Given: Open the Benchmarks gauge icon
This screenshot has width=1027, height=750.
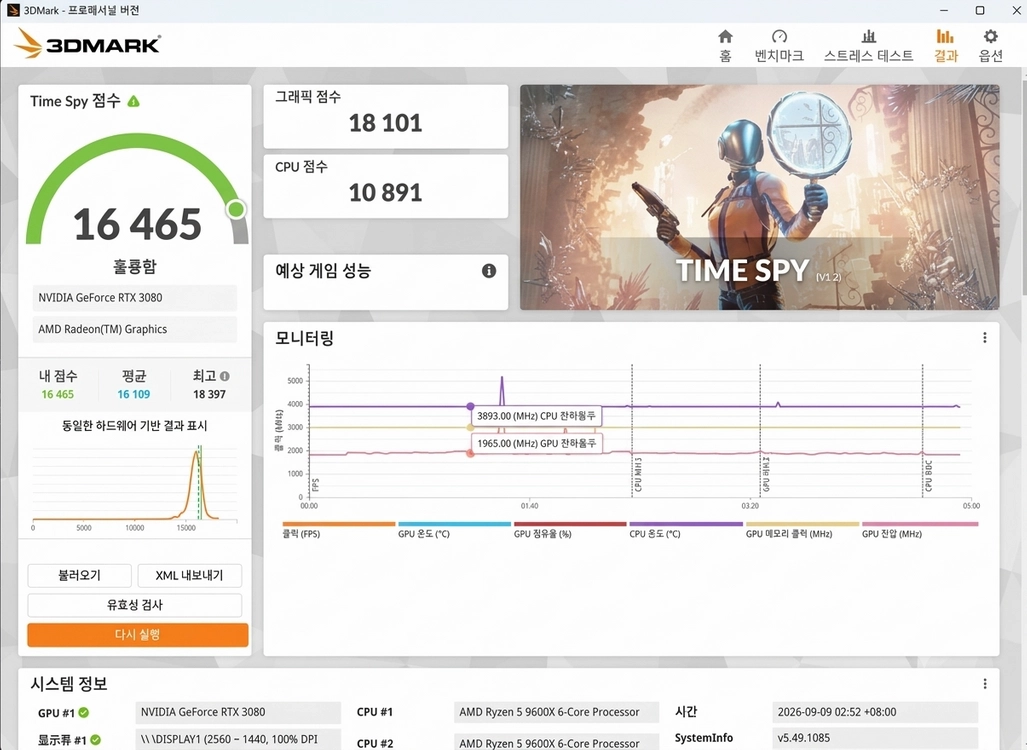Looking at the screenshot, I should point(779,36).
